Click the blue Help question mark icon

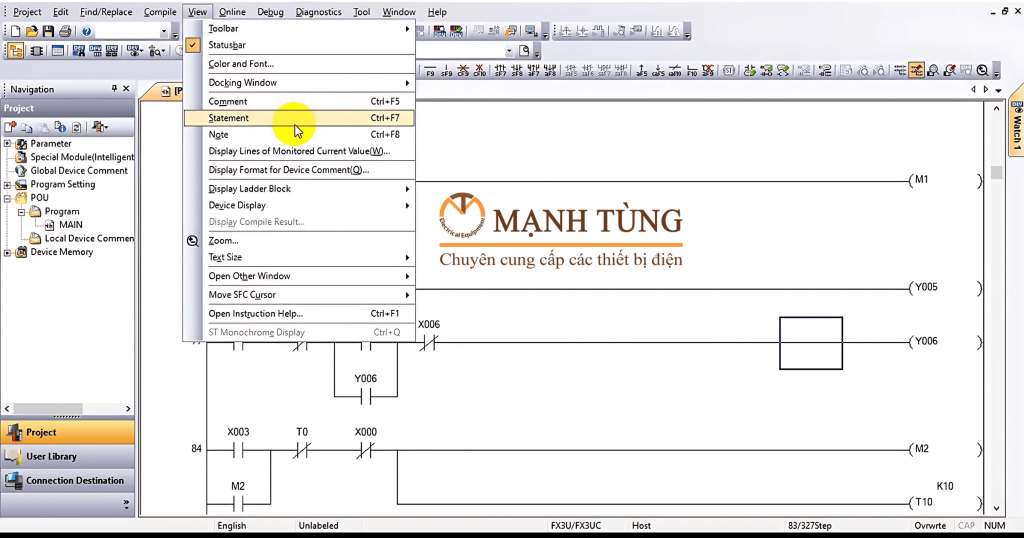(x=87, y=32)
